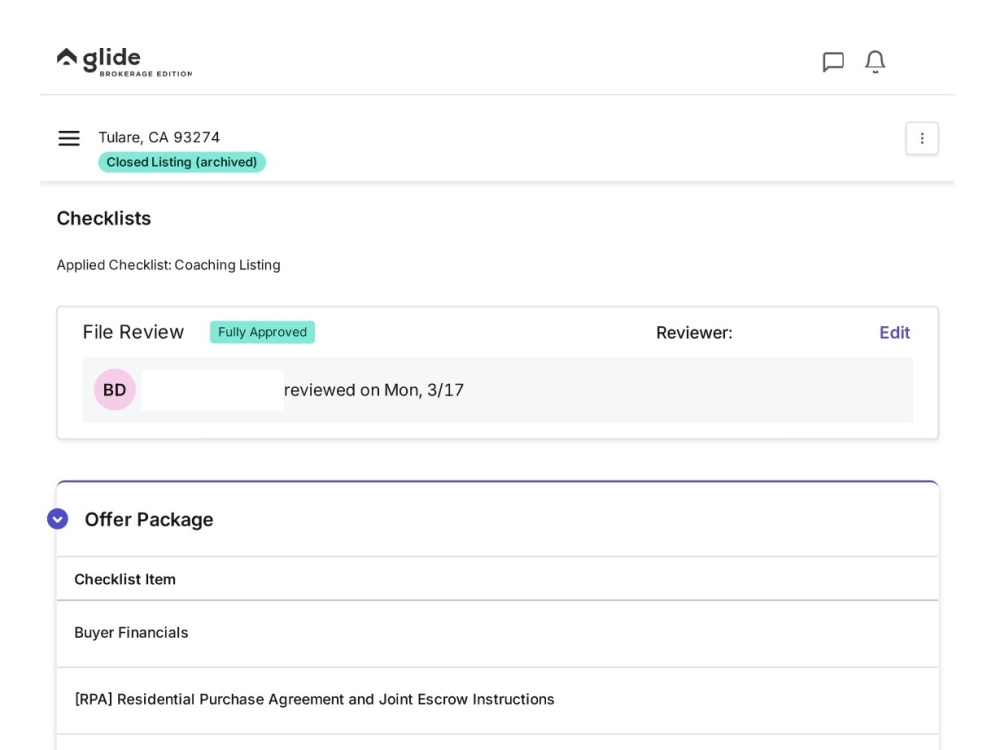Open the notifications bell
The image size is (1000, 750).
click(875, 62)
